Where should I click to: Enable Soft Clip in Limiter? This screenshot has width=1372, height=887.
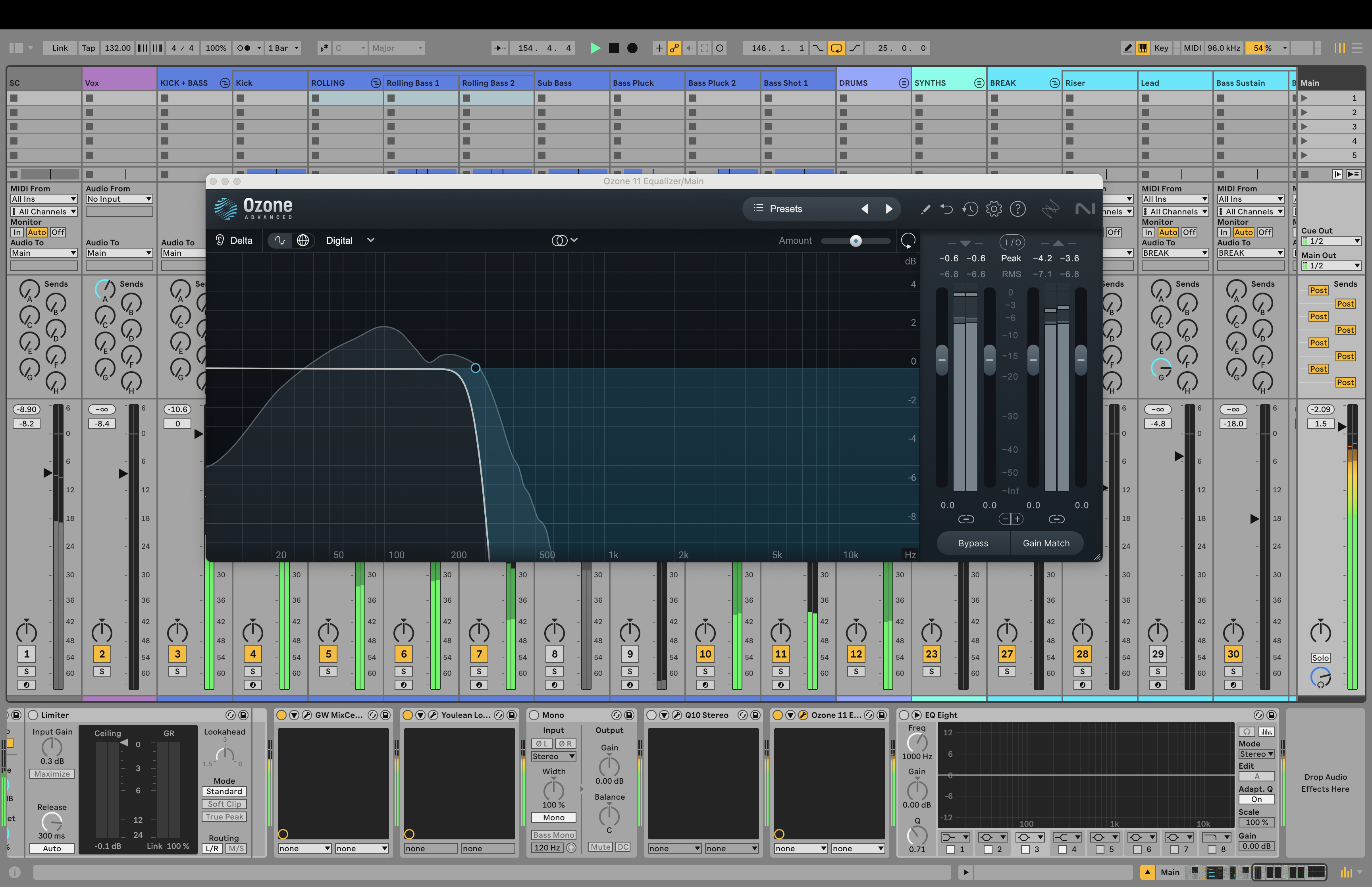224,804
